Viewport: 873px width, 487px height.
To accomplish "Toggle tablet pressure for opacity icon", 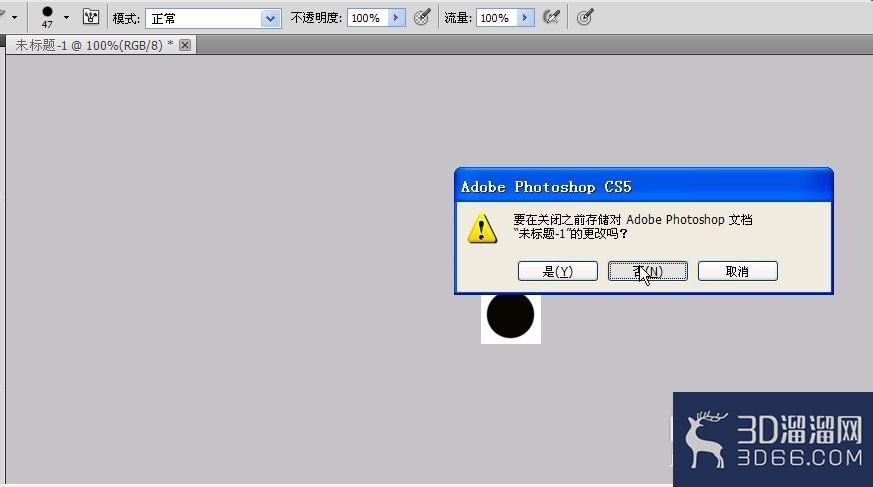I will pyautogui.click(x=422, y=17).
